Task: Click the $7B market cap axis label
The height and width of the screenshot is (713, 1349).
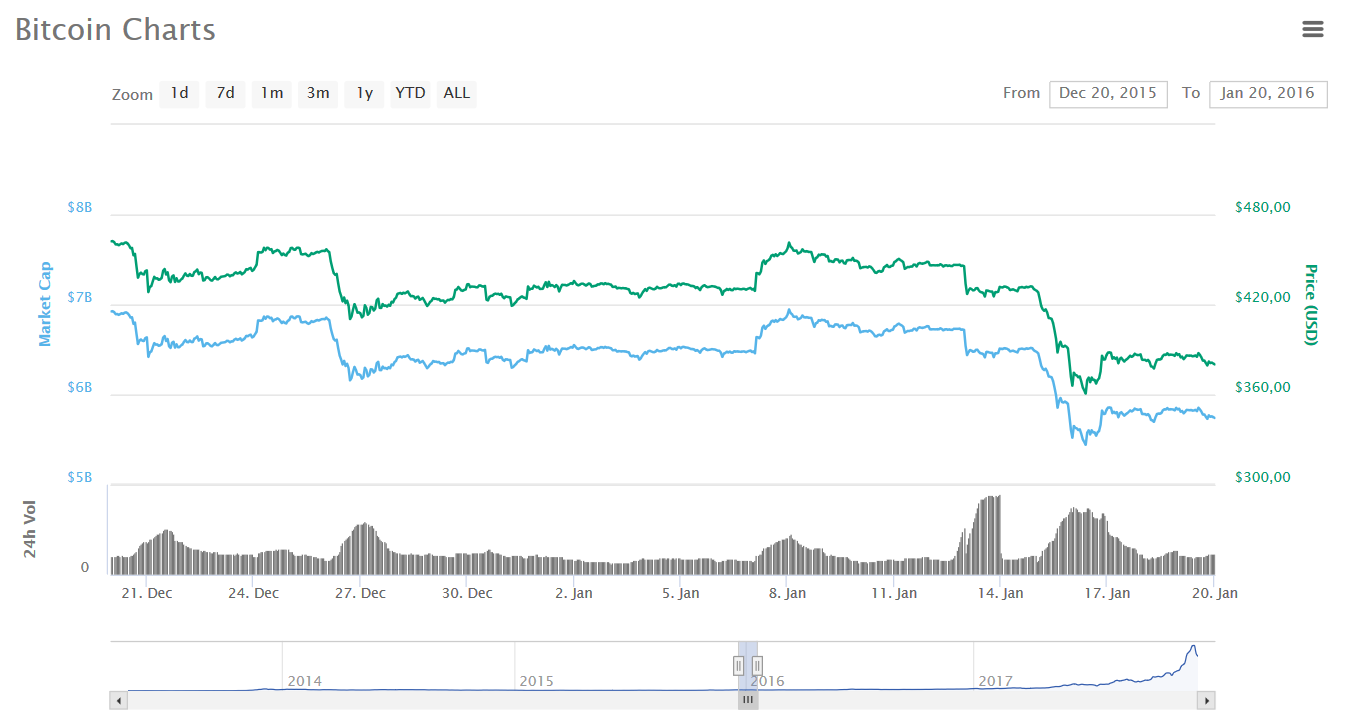Action: pos(80,297)
